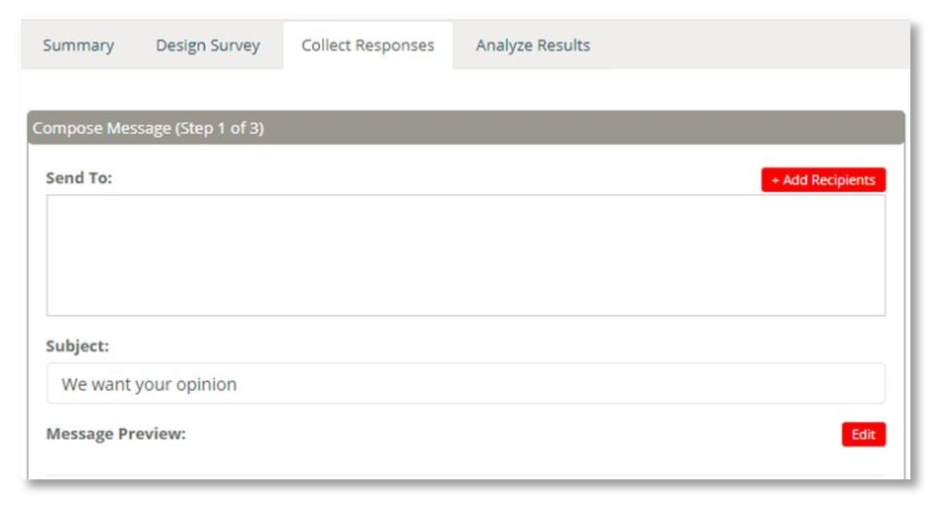Open the Summary tab
This screenshot has width=945, height=509.
coord(78,46)
